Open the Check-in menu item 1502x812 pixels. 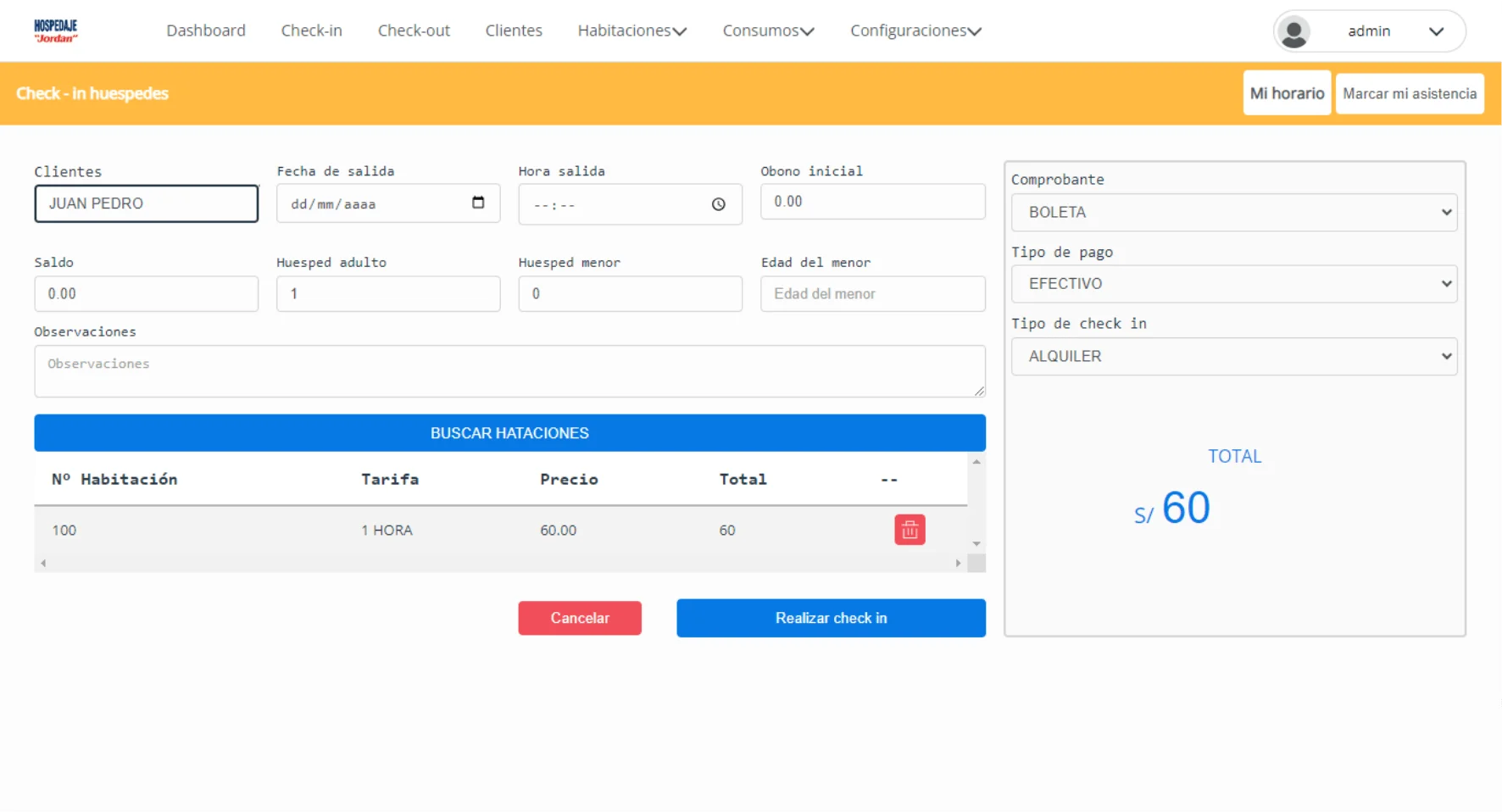(x=312, y=31)
